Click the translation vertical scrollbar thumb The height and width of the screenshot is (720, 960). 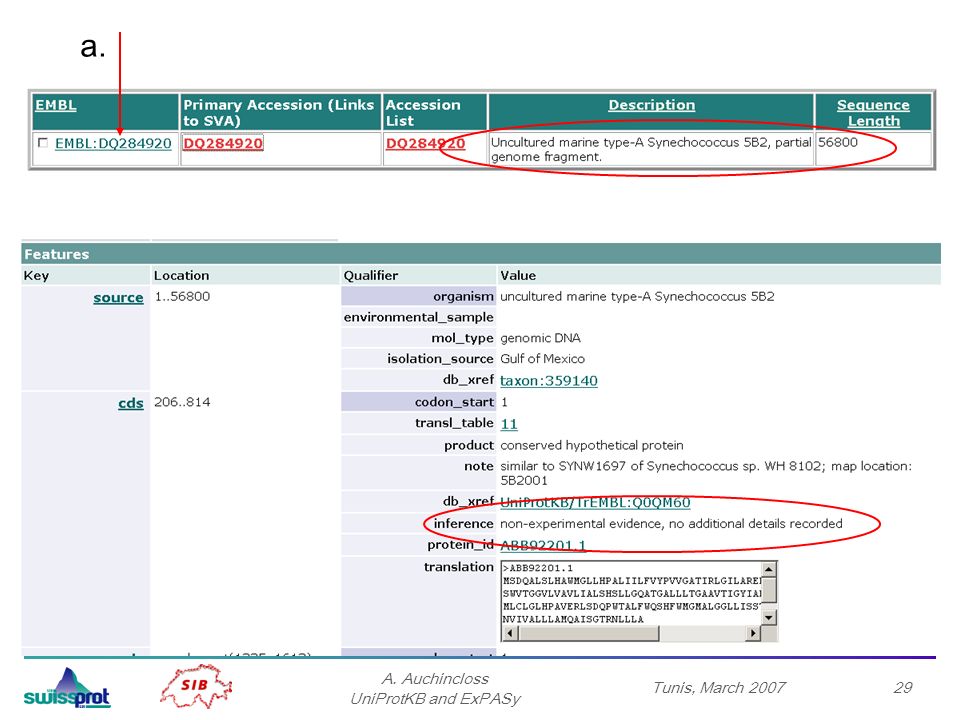coord(769,590)
